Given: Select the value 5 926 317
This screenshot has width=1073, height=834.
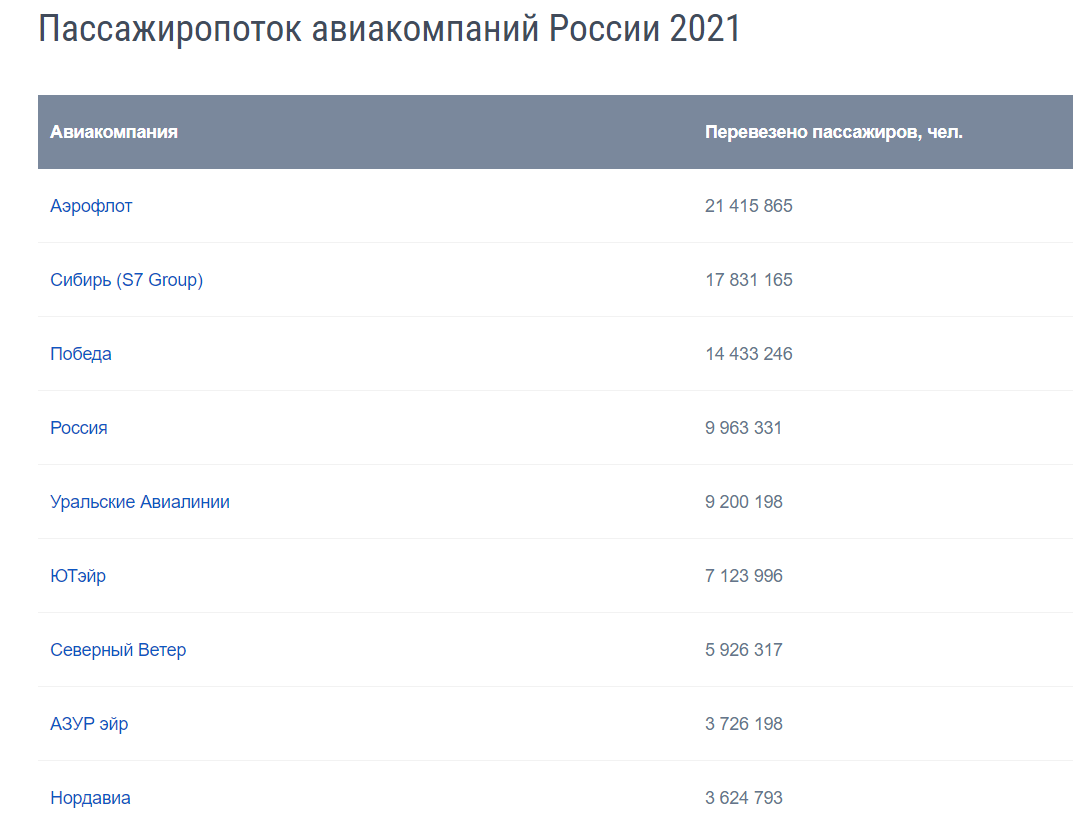Looking at the screenshot, I should [744, 649].
